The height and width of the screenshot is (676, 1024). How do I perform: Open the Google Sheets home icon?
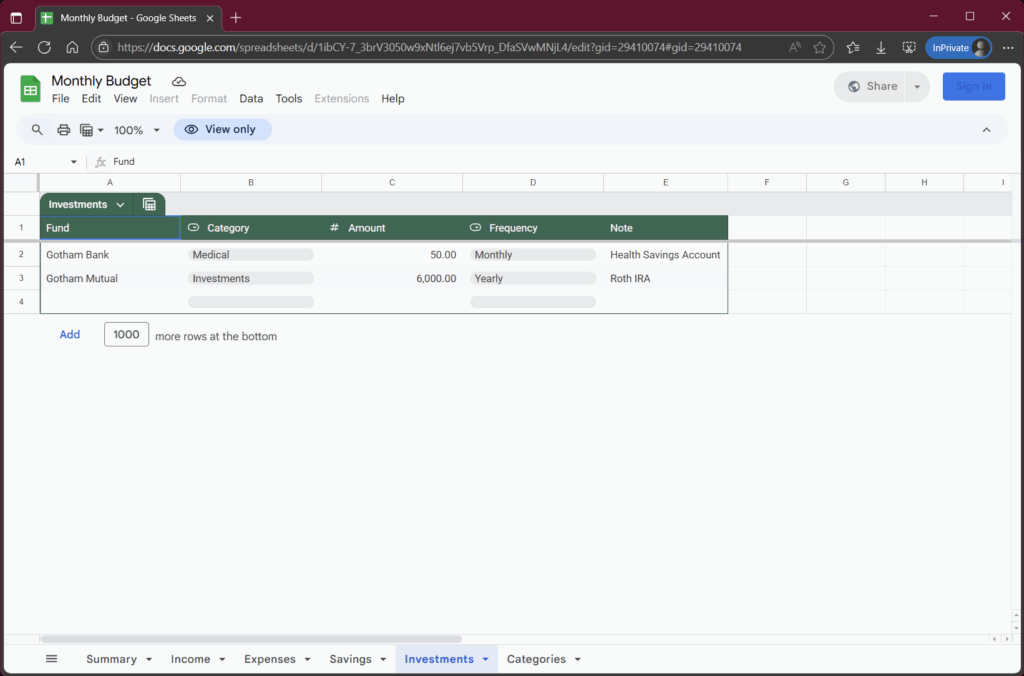click(x=30, y=89)
